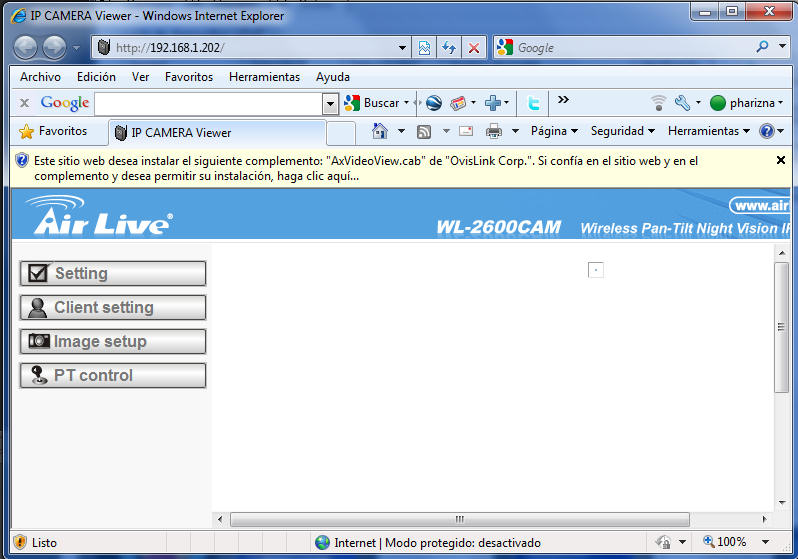Open the Herramientas menu in menu bar
Viewport: 798px width, 559px height.
tap(264, 77)
